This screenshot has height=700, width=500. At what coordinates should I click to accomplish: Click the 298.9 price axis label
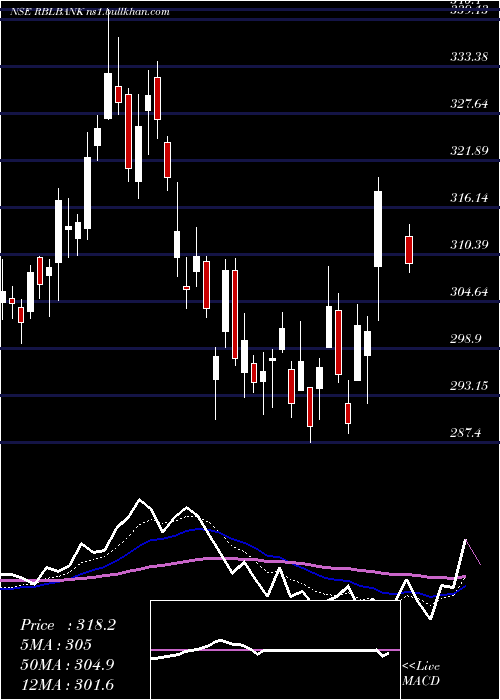[x=466, y=339]
